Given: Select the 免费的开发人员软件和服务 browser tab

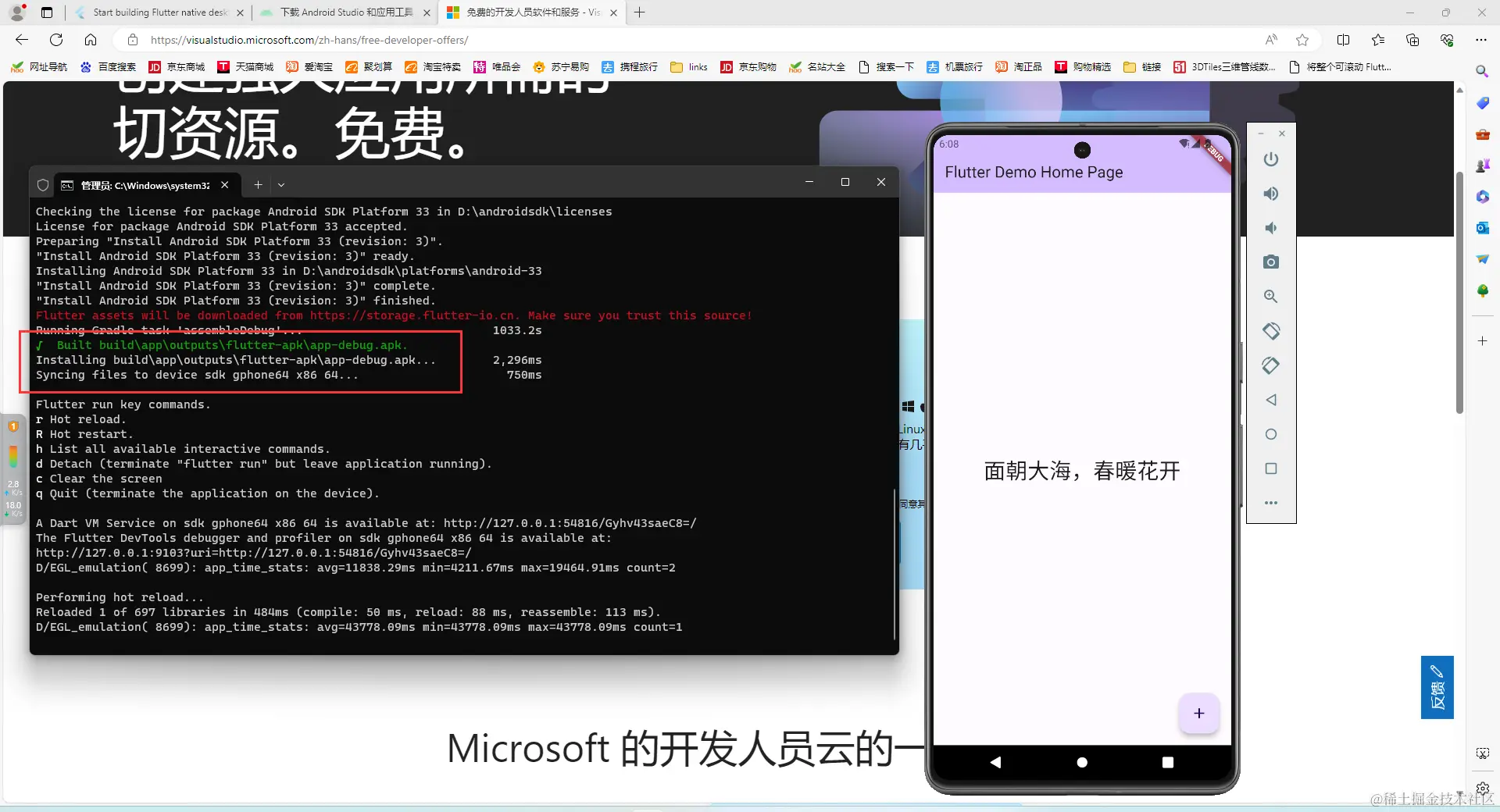Looking at the screenshot, I should click(x=532, y=12).
